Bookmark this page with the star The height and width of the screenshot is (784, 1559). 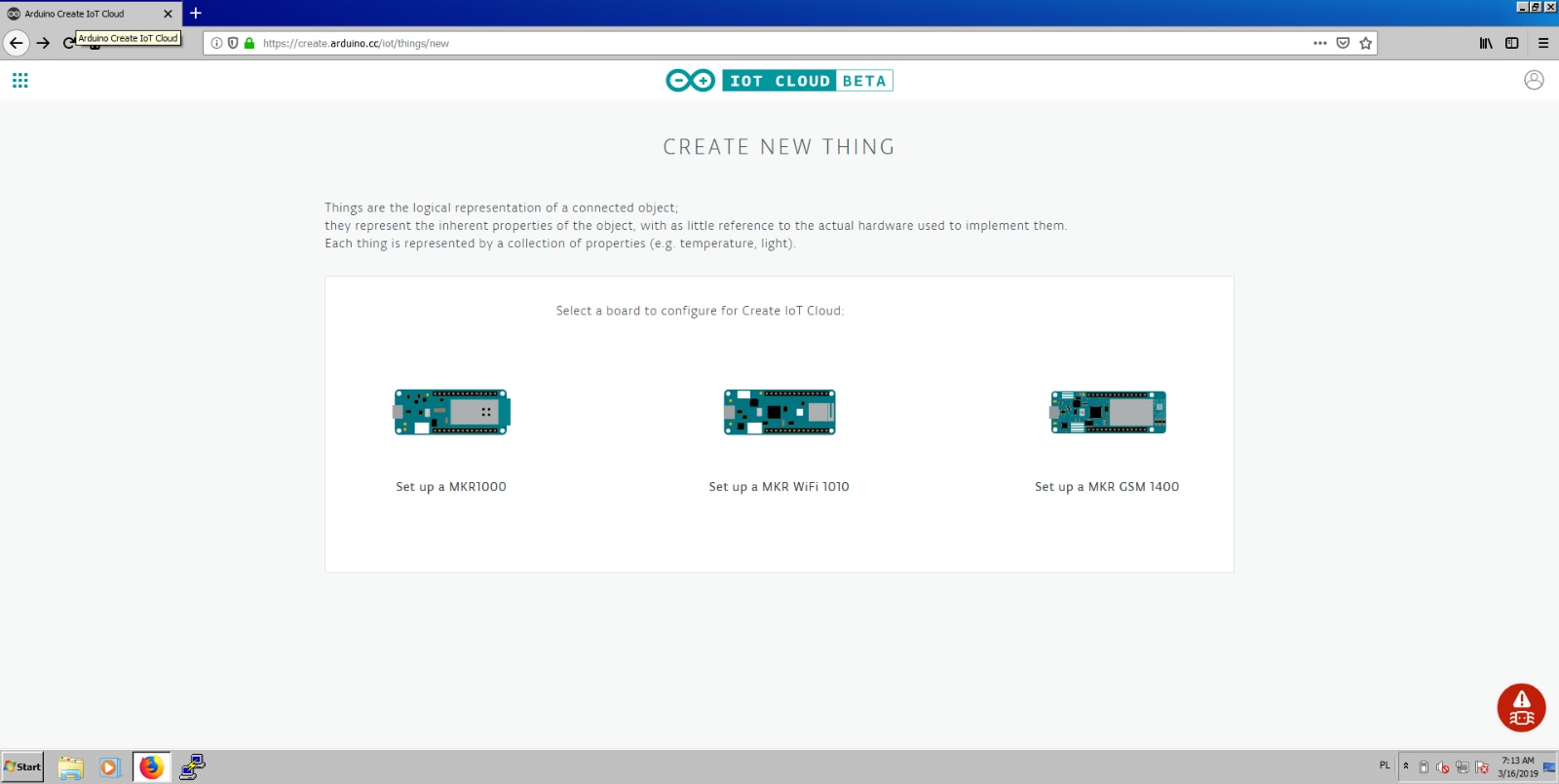pos(1365,43)
